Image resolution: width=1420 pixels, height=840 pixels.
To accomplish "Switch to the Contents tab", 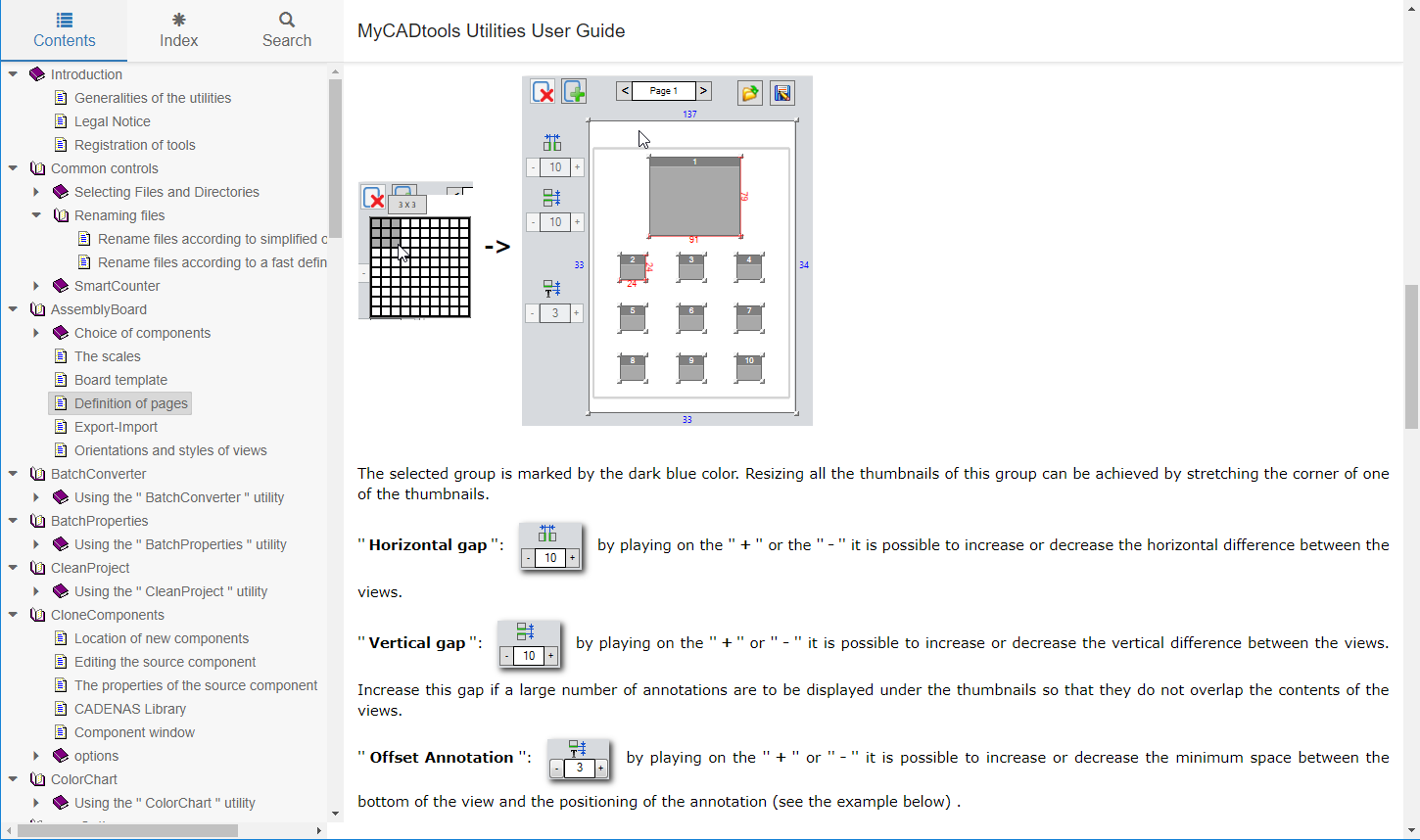I will (x=64, y=30).
